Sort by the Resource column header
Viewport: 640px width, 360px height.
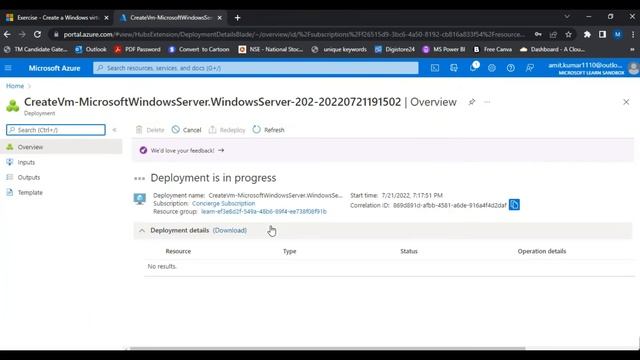[178, 251]
